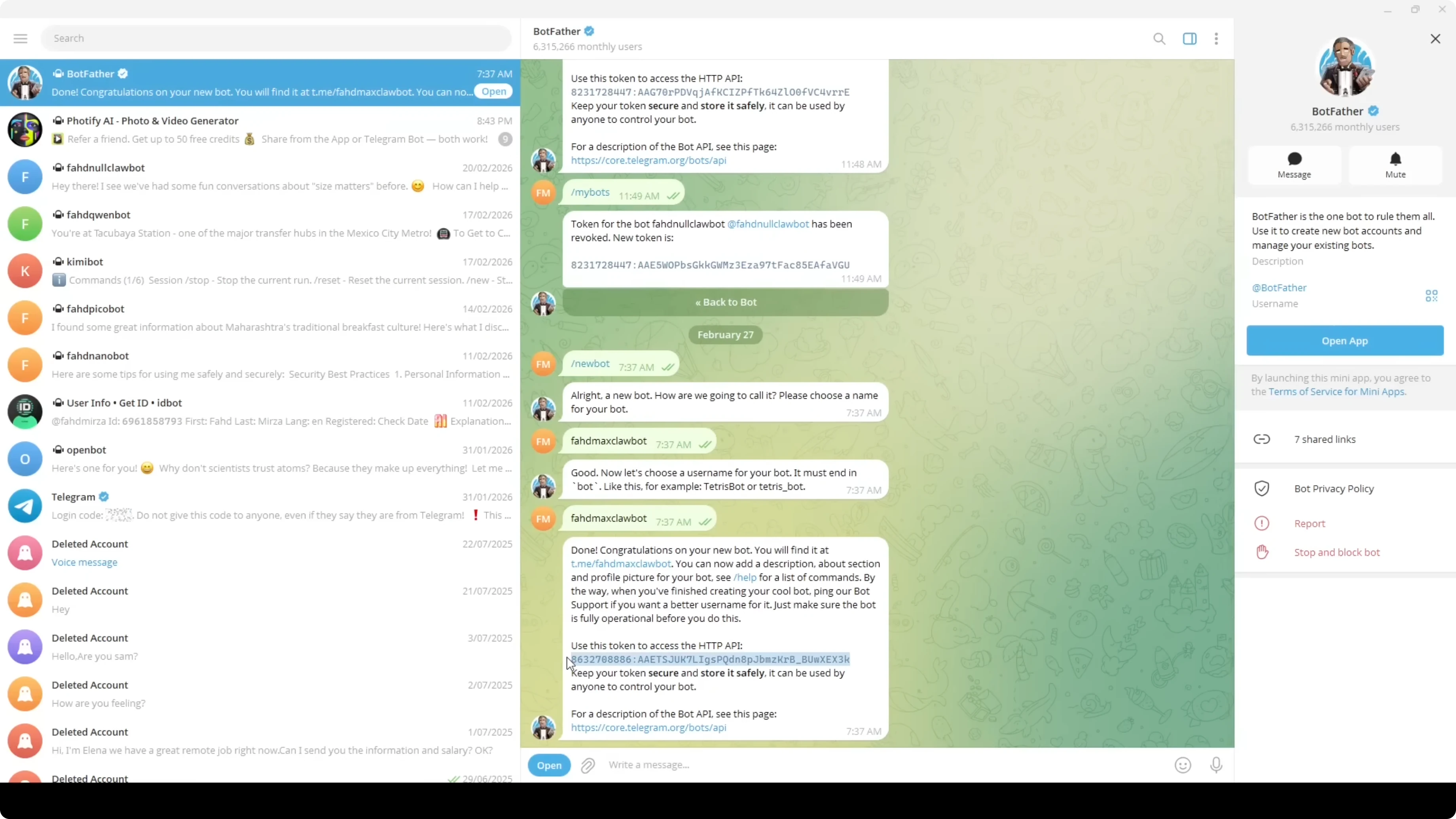Screen dimensions: 1456x819
Task: Search within the BotFather chat
Action: (1159, 38)
